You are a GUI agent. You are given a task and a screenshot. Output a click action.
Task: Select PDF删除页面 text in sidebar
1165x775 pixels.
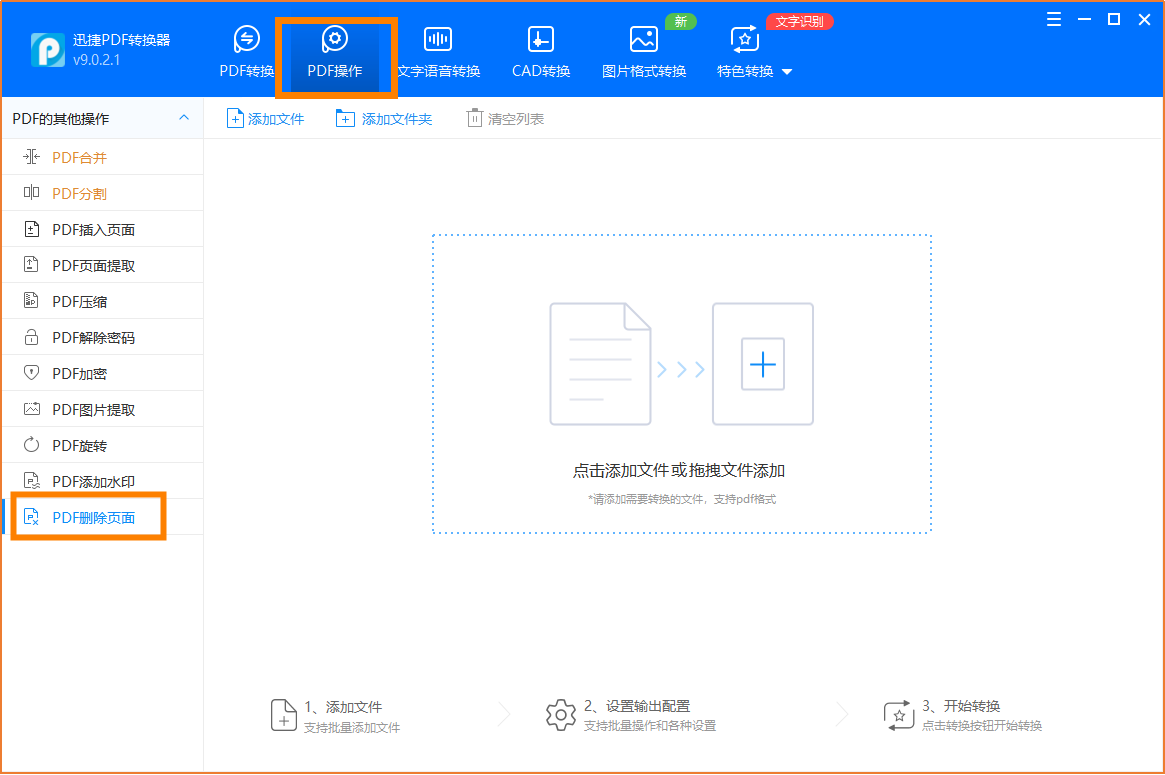click(x=94, y=518)
